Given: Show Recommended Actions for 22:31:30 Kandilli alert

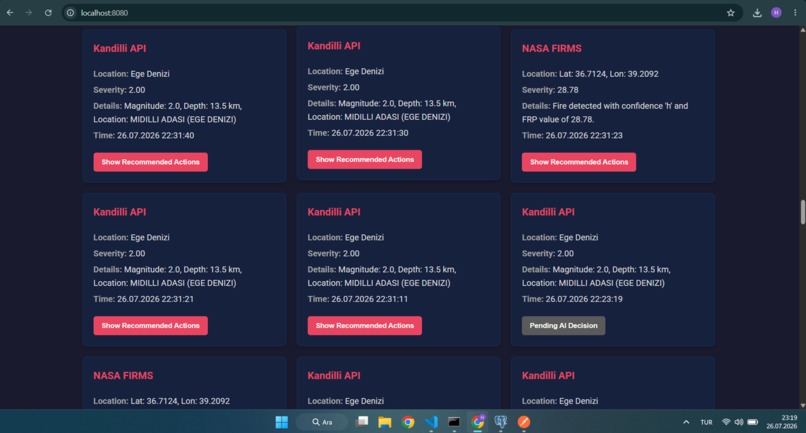Looking at the screenshot, I should tap(364, 159).
